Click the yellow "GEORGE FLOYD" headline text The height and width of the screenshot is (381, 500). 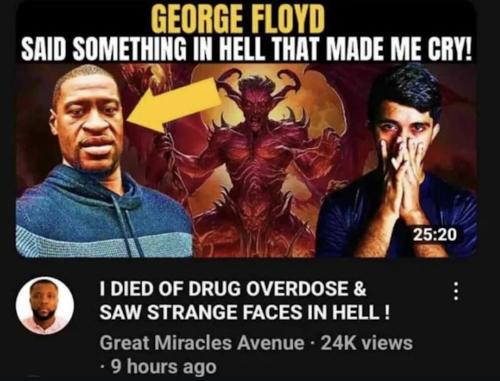pyautogui.click(x=239, y=20)
